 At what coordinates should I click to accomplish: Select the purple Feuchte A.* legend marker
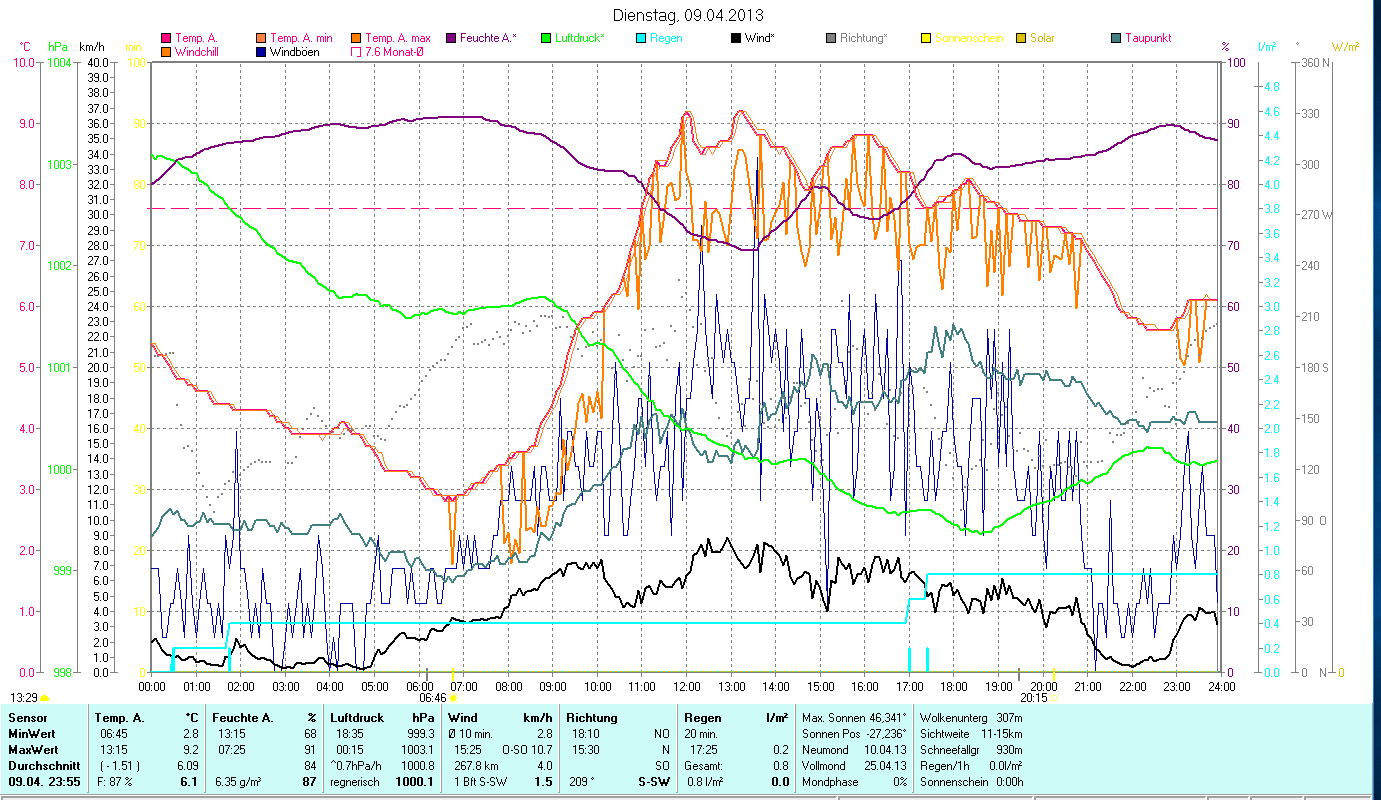tap(450, 39)
